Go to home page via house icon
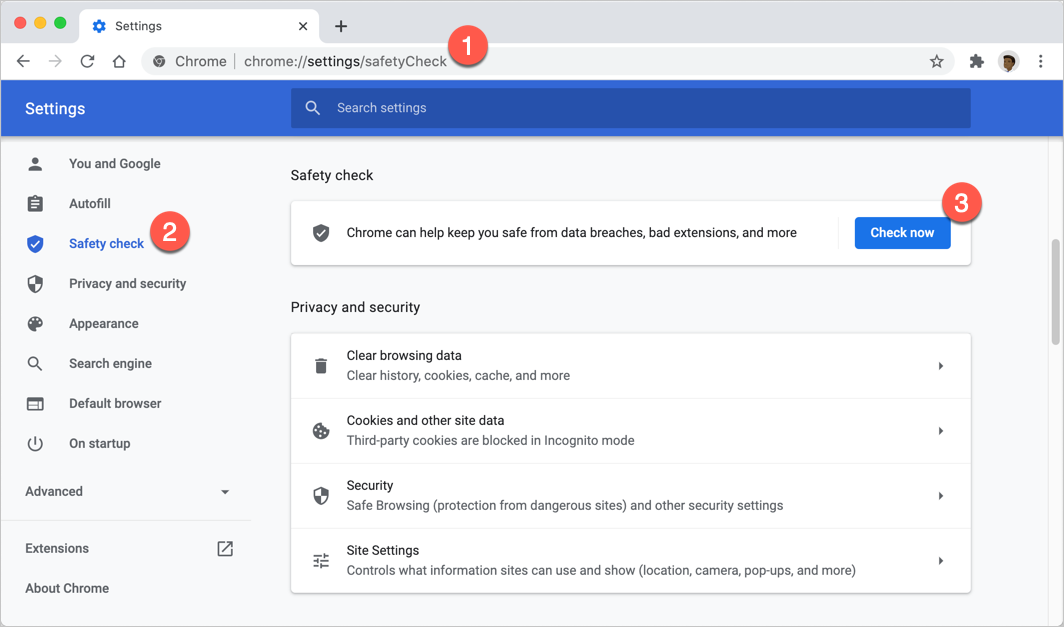 click(x=119, y=61)
